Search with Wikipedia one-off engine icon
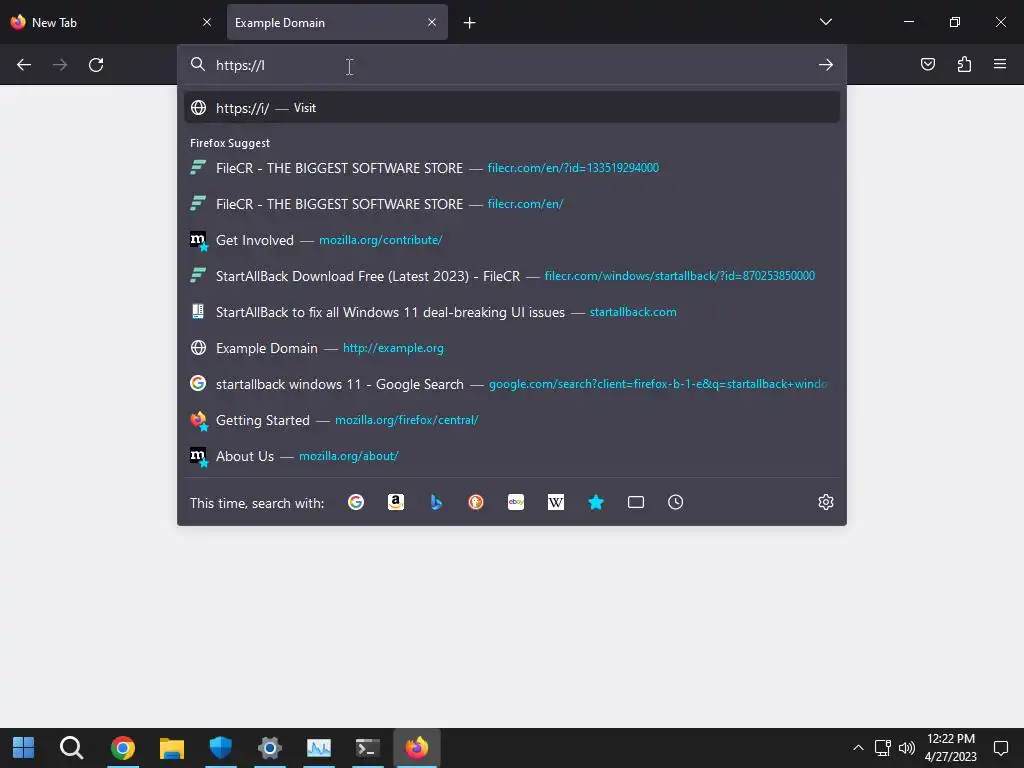The image size is (1024, 768). [x=556, y=502]
